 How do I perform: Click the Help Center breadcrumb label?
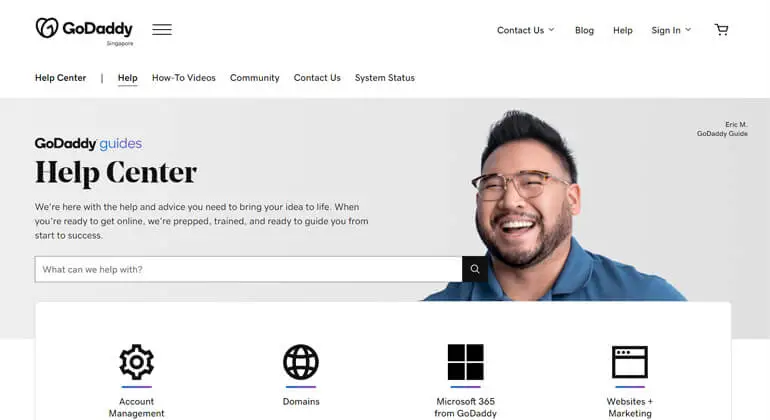pyautogui.click(x=60, y=78)
